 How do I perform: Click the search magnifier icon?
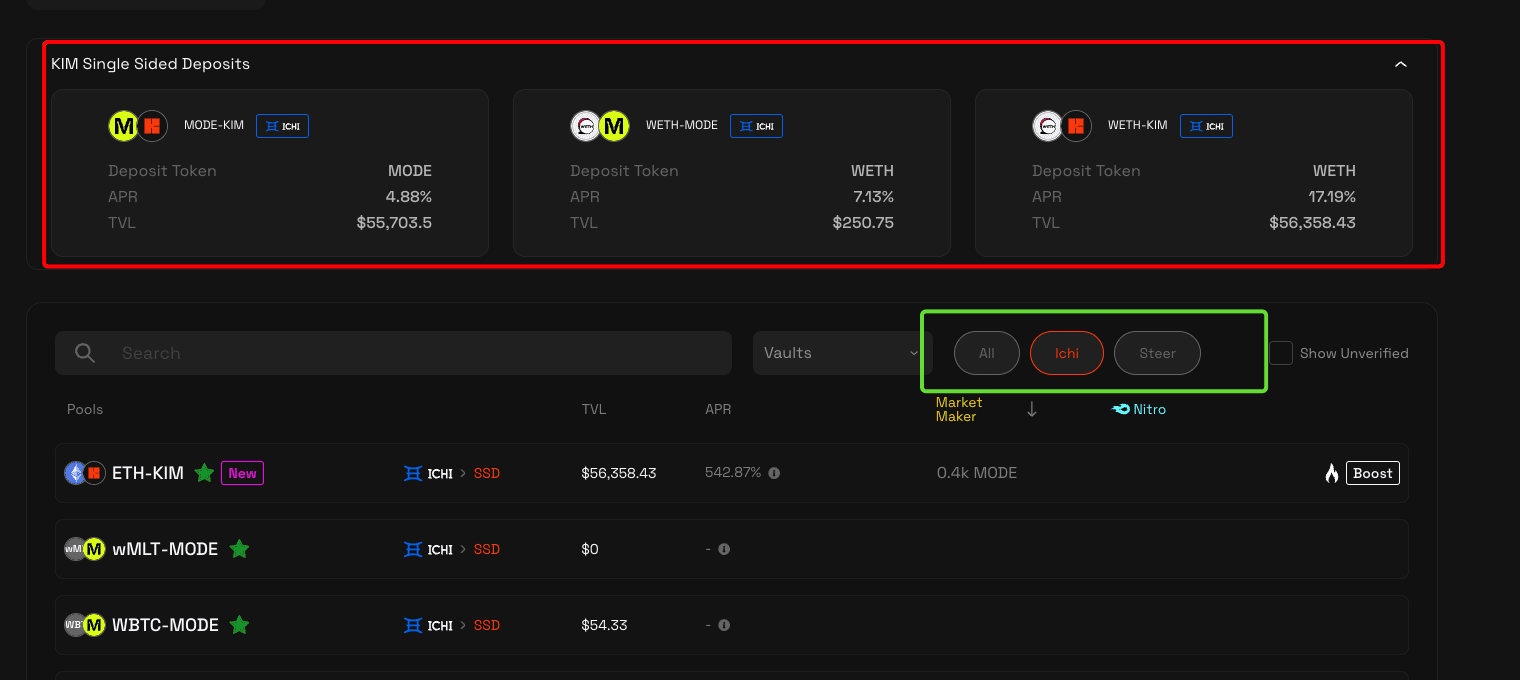click(x=85, y=353)
